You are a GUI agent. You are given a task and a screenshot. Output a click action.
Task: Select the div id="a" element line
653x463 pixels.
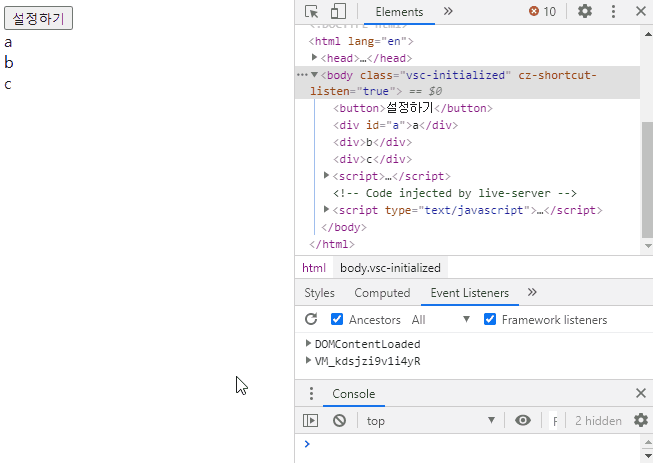point(395,125)
